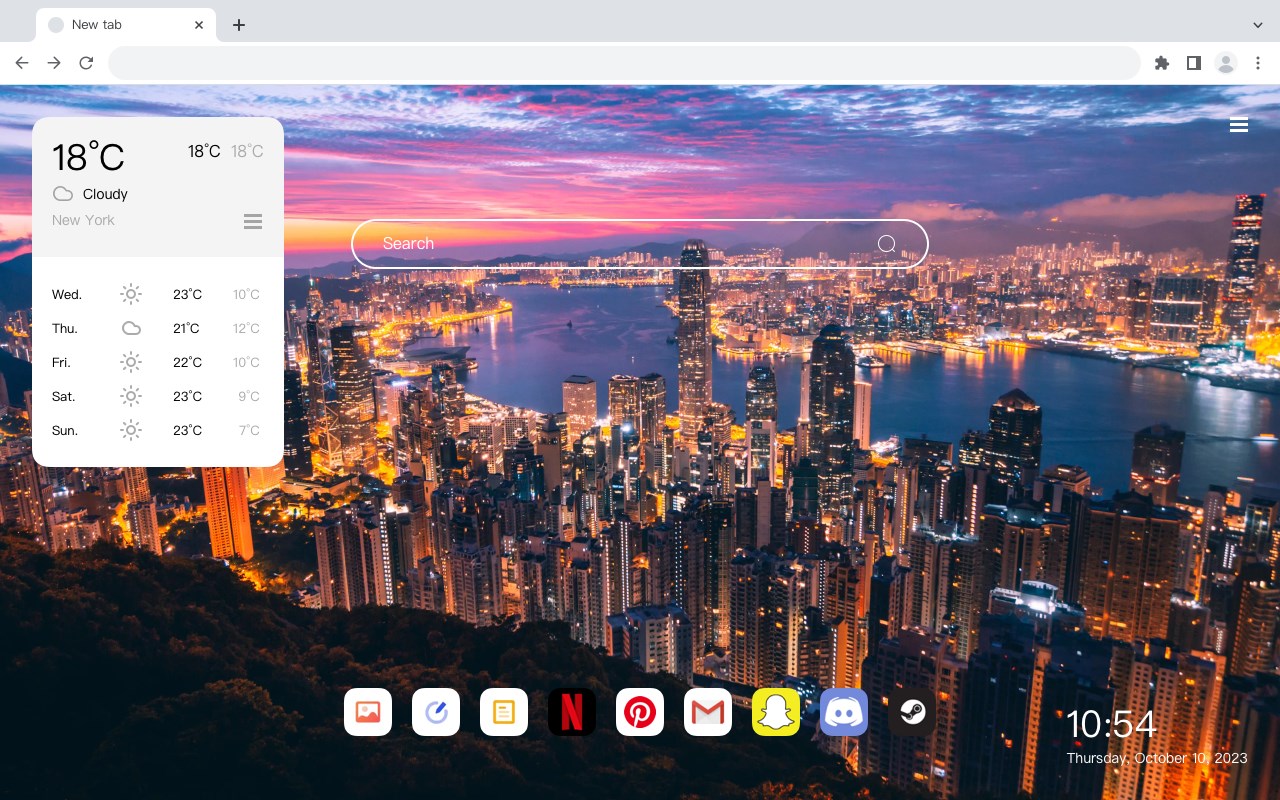This screenshot has height=800, width=1280.
Task: Open the weather widget menu icon
Action: [253, 221]
